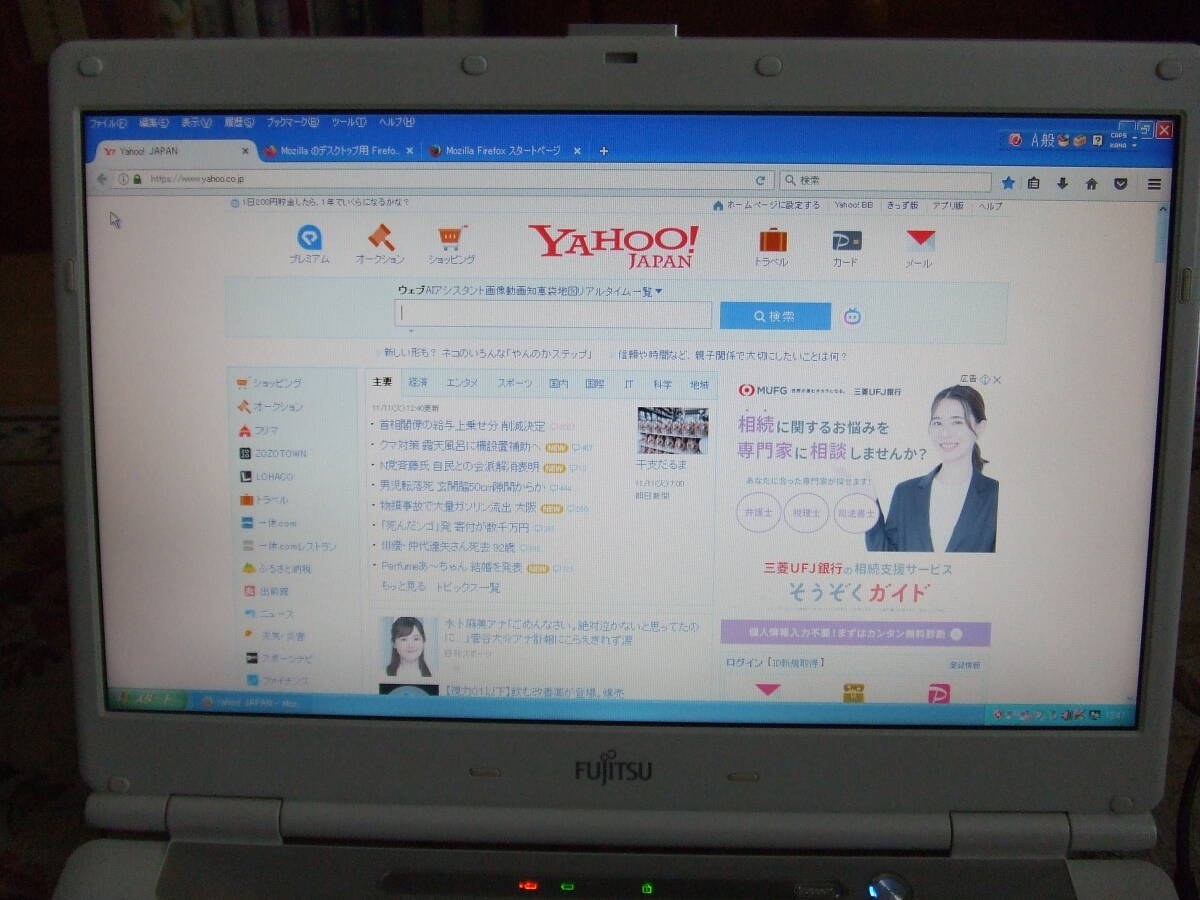Open the クマ対策 露天風呂 headline

point(460,446)
